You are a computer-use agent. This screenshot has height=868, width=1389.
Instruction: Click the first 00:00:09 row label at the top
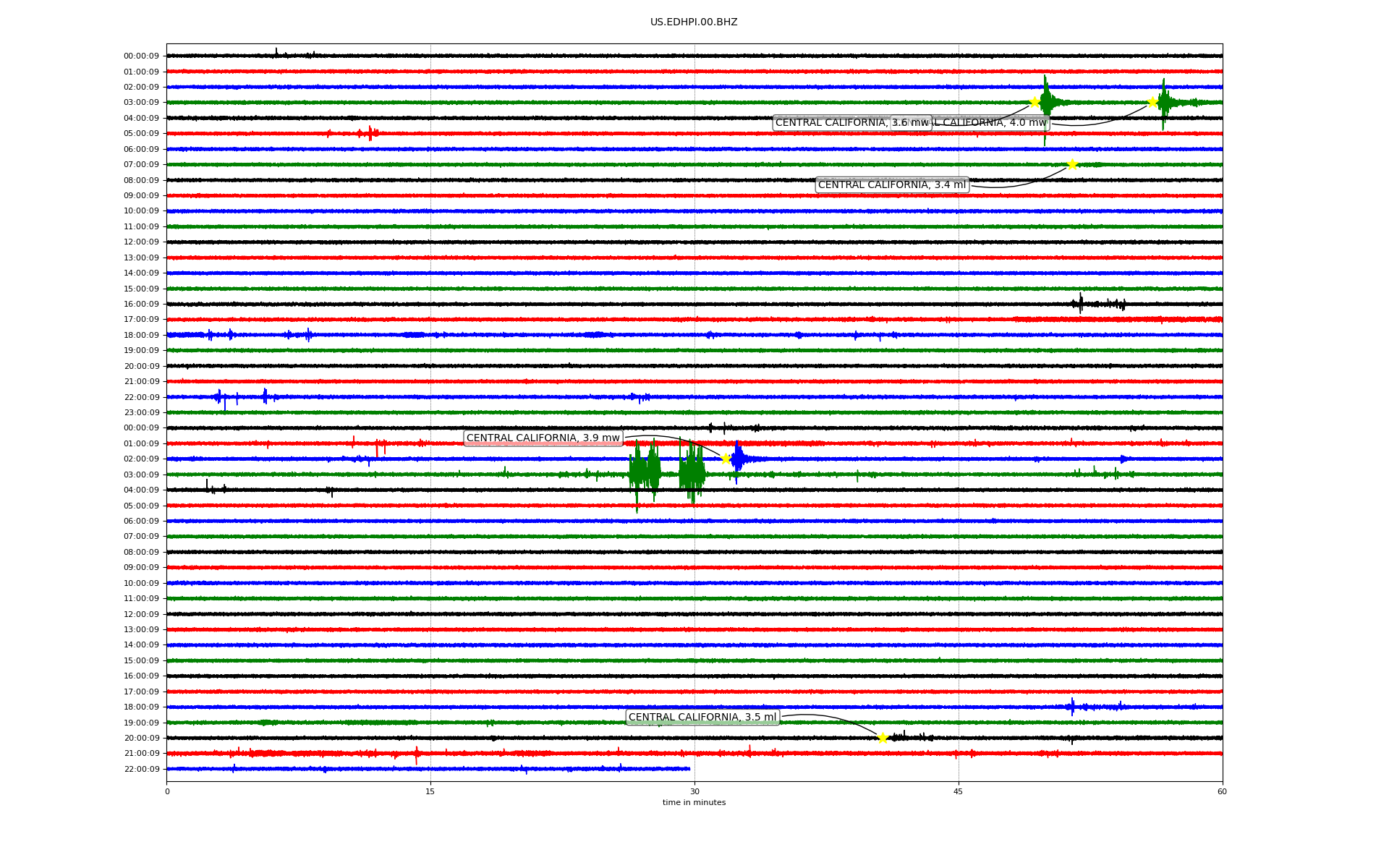[x=141, y=56]
